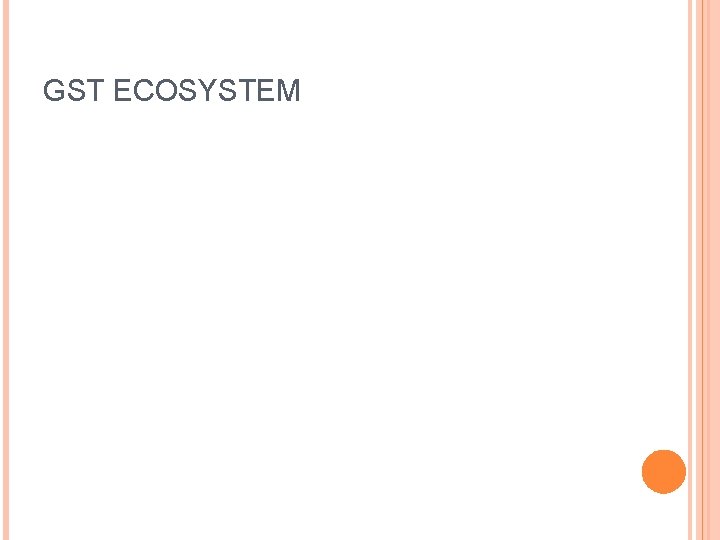Click the space between GST and ECOSYSTEM
The height and width of the screenshot is (540, 720).
tap(109, 90)
